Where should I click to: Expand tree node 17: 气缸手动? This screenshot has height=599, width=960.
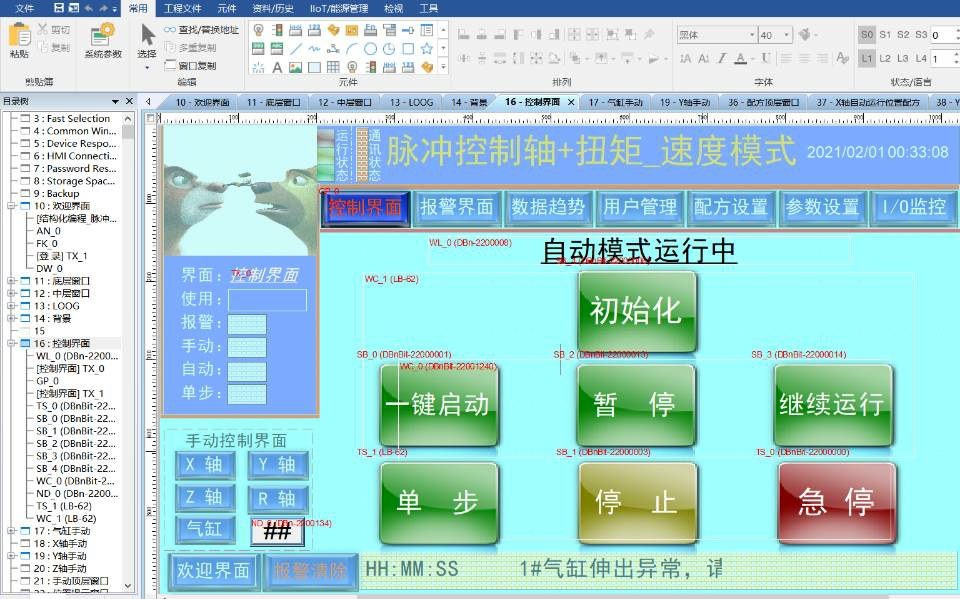tap(12, 531)
